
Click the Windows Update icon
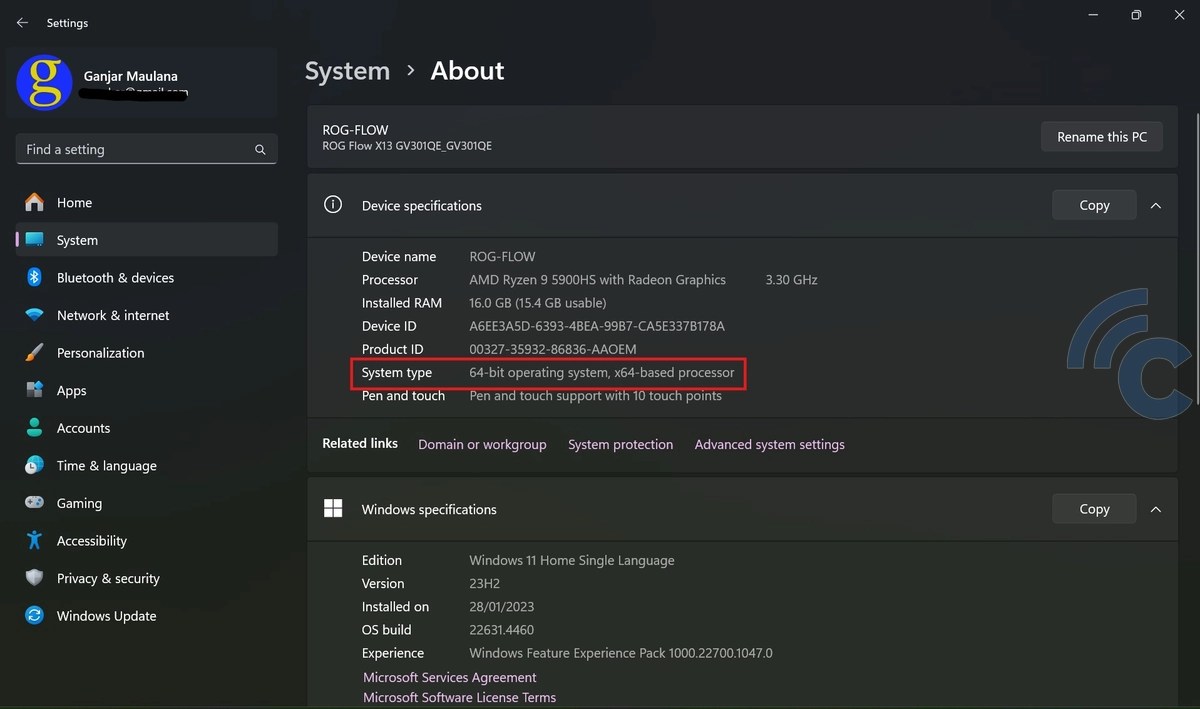tap(35, 616)
